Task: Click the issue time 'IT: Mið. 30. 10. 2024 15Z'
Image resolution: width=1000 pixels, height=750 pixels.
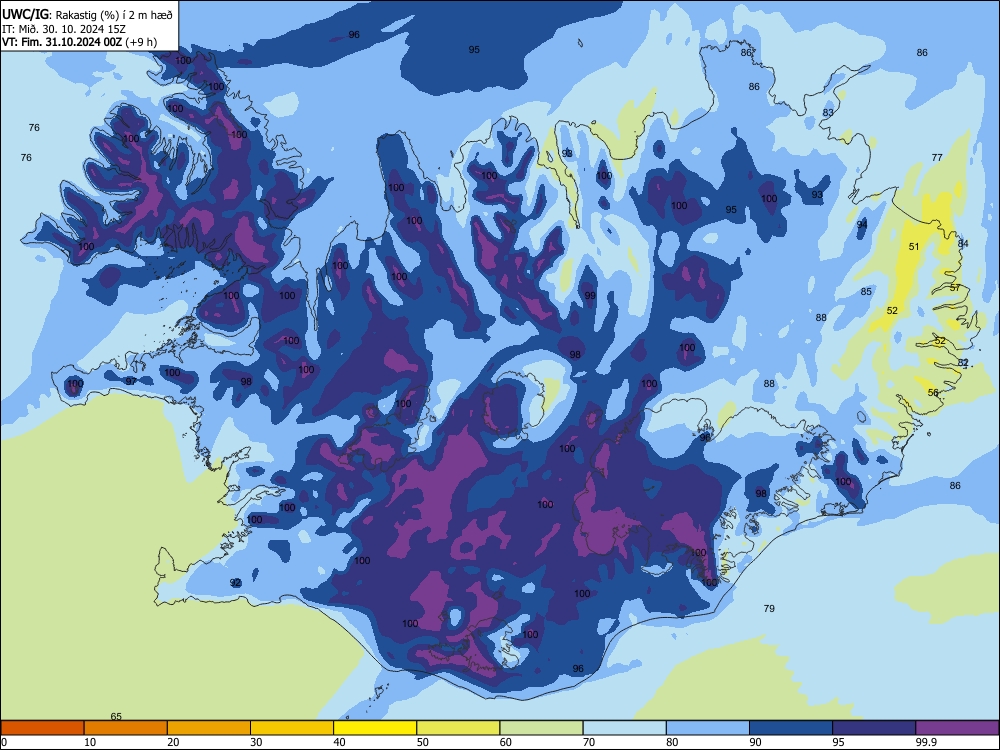Action: [63, 29]
